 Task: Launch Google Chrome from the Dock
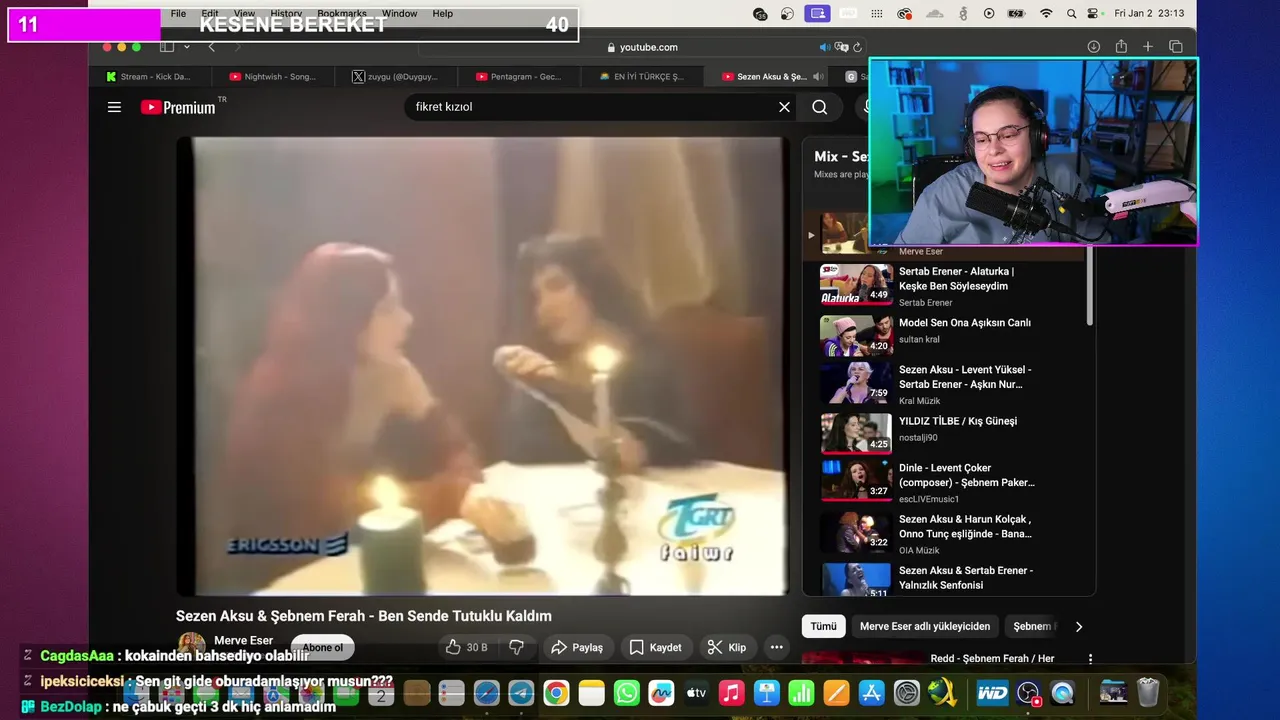pos(557,693)
